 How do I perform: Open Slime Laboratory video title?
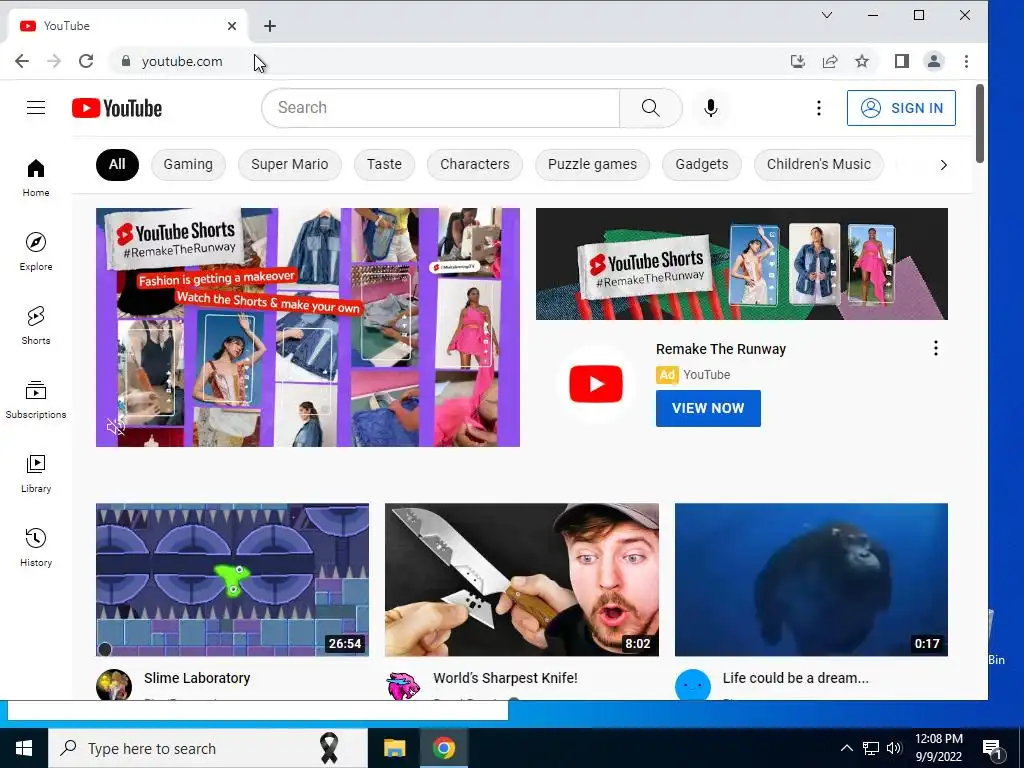[197, 678]
